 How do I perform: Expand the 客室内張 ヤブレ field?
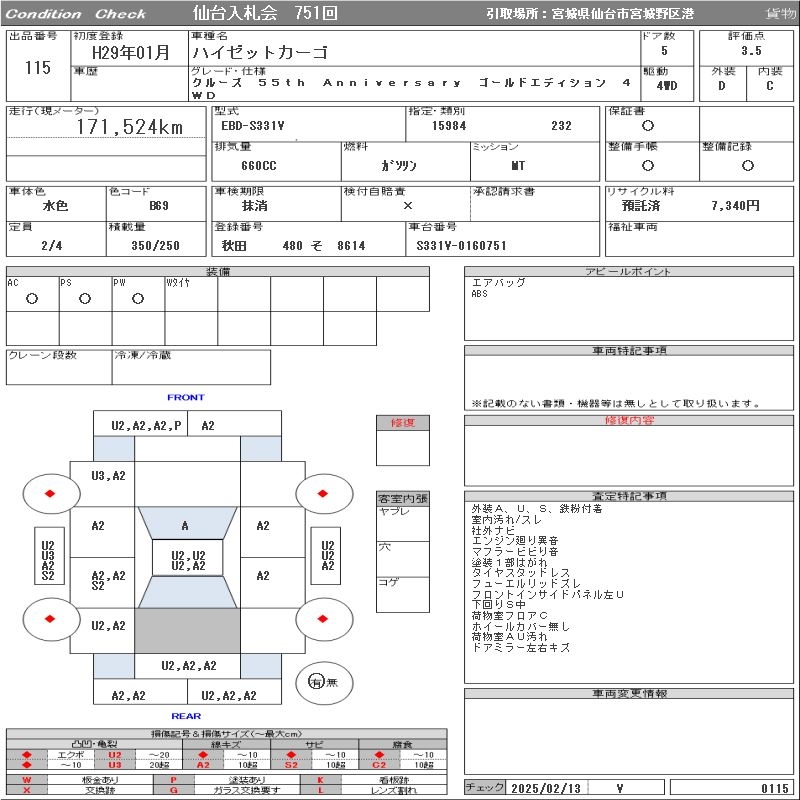(x=403, y=523)
